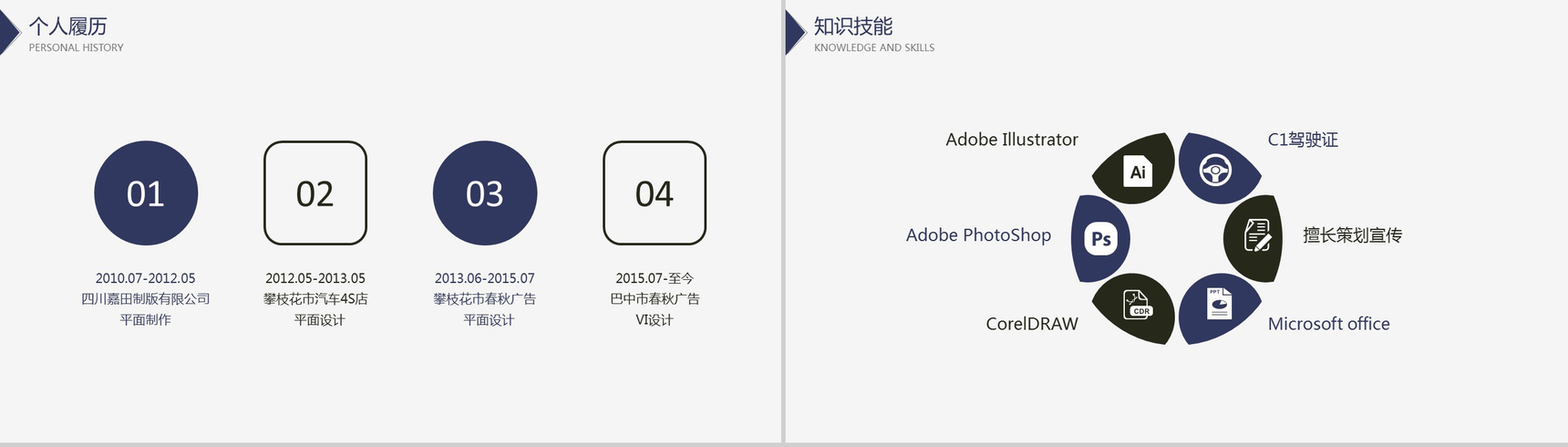The image size is (1568, 447).
Task: Click the blue arrow beside 个人履历
Action: click(9, 34)
